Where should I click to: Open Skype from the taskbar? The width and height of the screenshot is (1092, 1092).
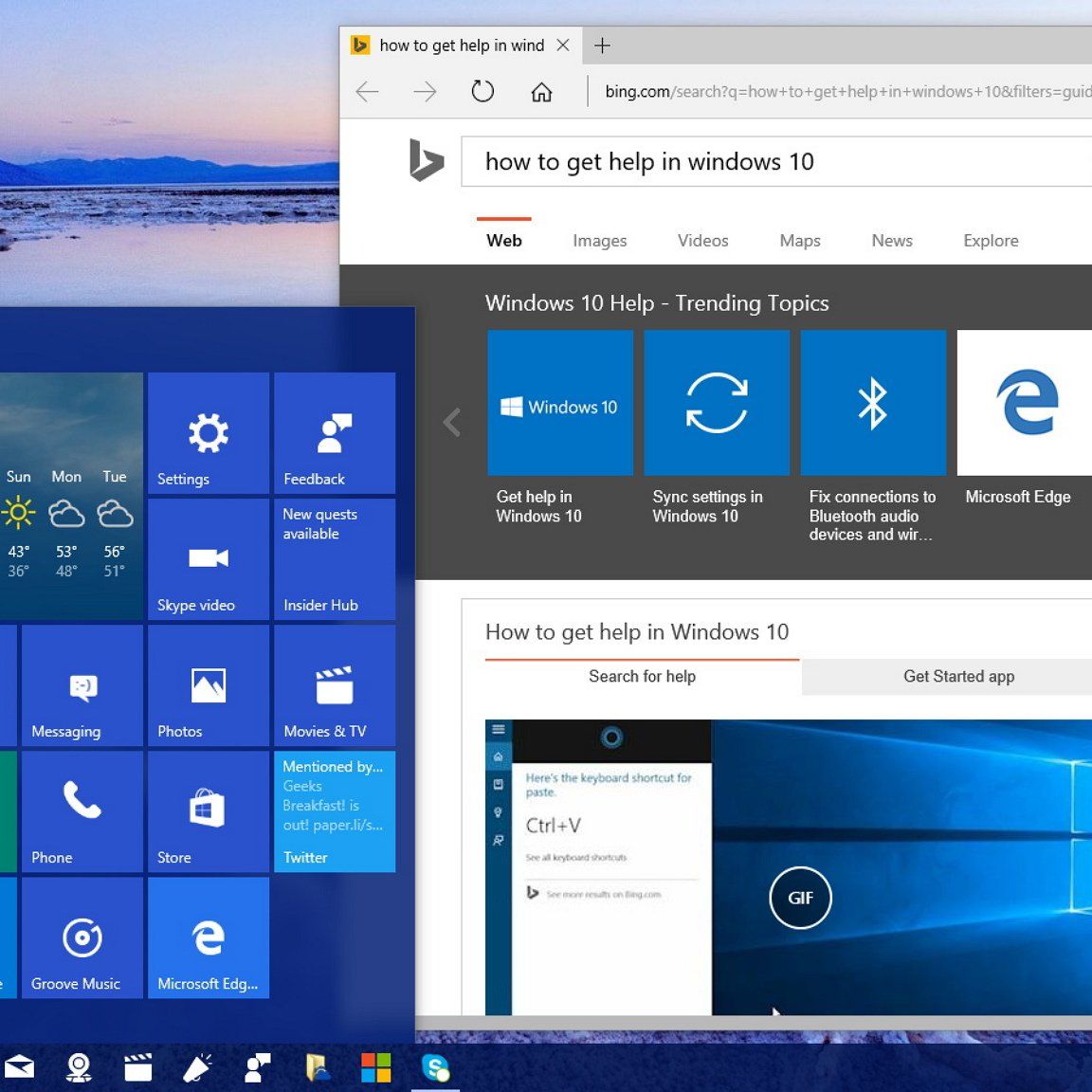[x=435, y=1067]
